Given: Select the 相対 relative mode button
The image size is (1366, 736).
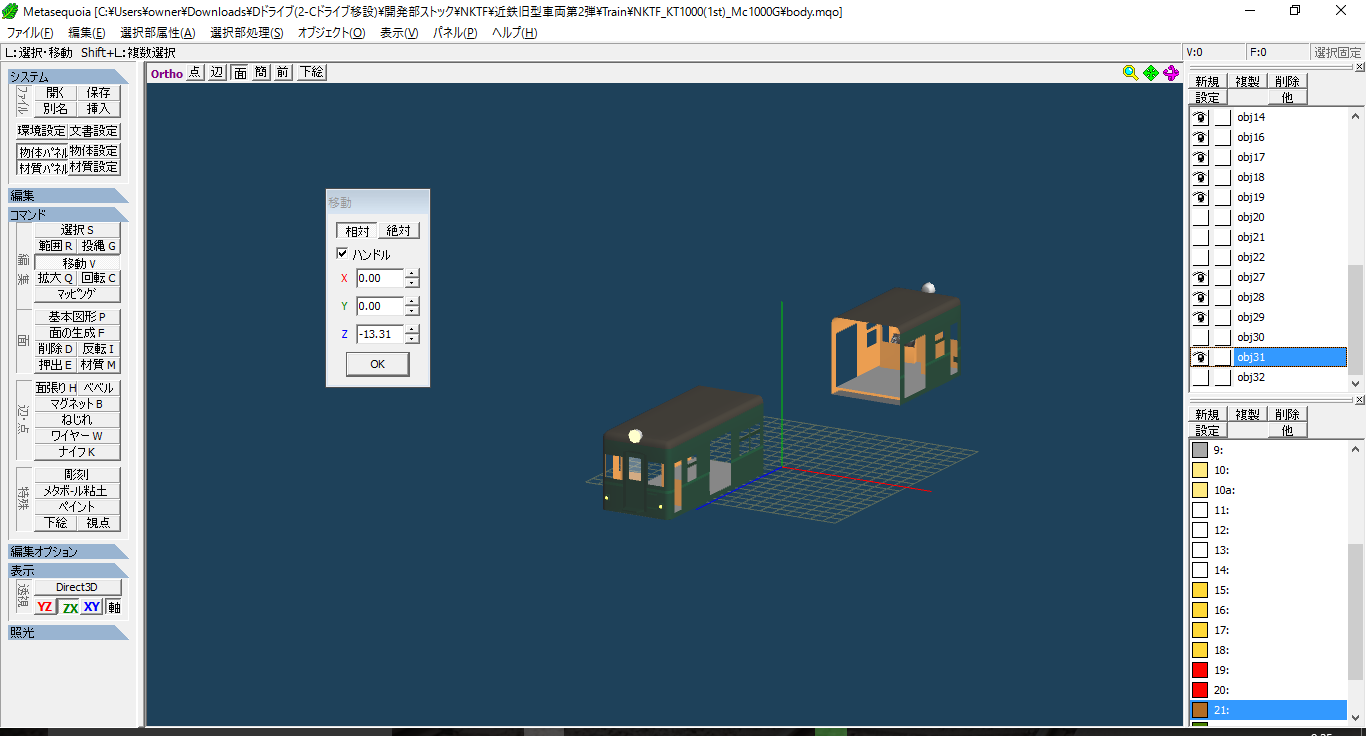Looking at the screenshot, I should pos(357,231).
